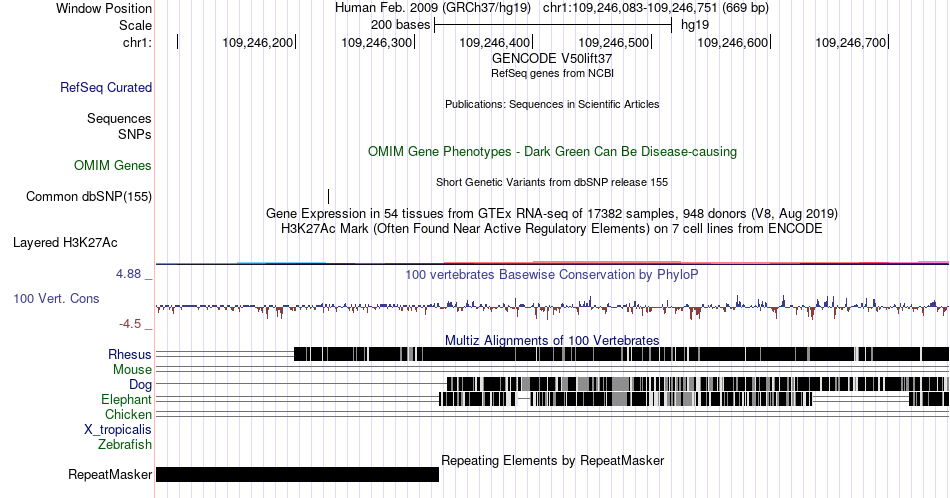Viewport: 950px width, 498px height.
Task: Select the X_tropicalis species label
Action: (118, 430)
